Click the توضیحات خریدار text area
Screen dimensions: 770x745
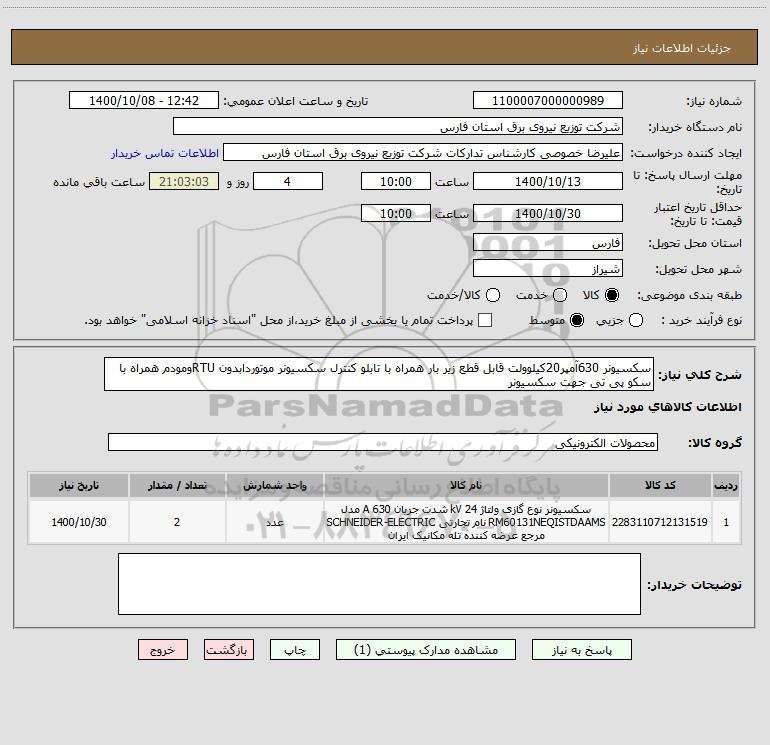379,584
